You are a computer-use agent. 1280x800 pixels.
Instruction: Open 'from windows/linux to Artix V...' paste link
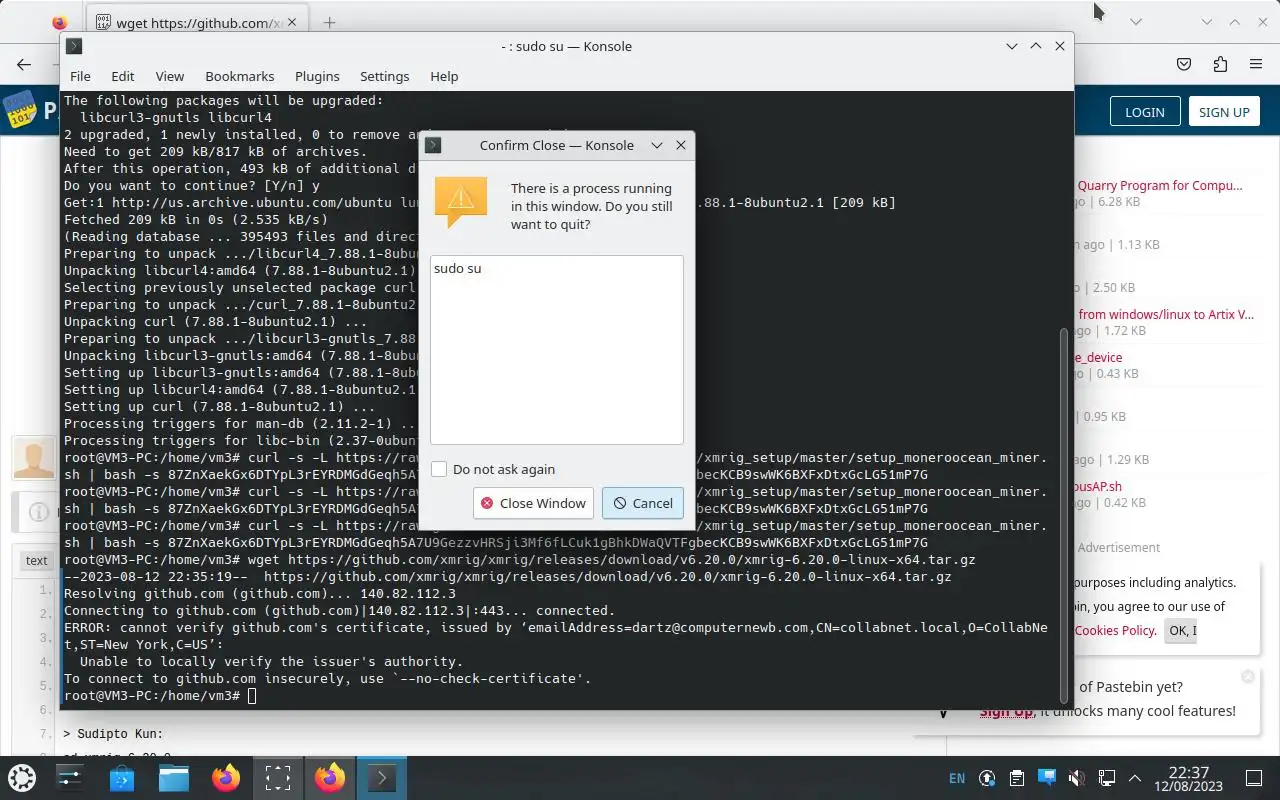point(1166,314)
